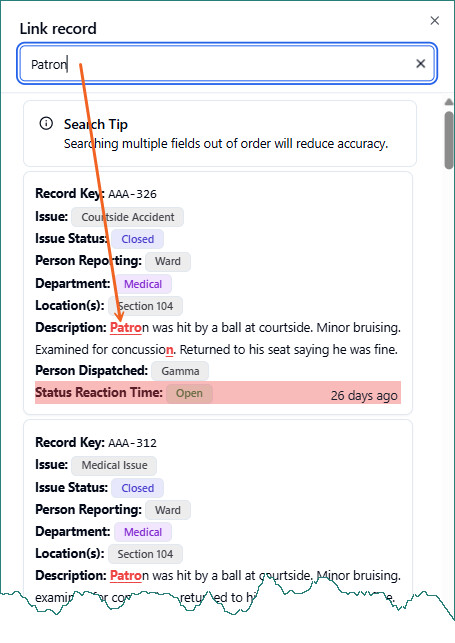Image resolution: width=455 pixels, height=643 pixels.
Task: Click the Medical department tag in AAA-326
Action: pyautogui.click(x=143, y=284)
